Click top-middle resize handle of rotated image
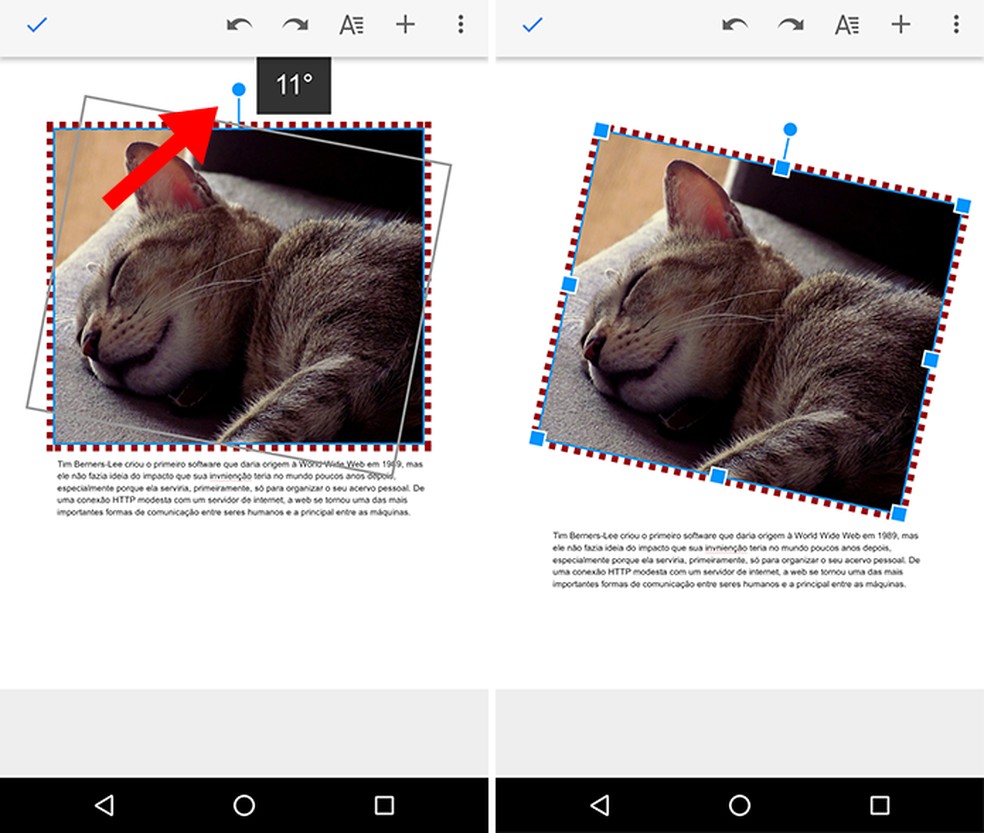The height and width of the screenshot is (833, 984). 782,168
